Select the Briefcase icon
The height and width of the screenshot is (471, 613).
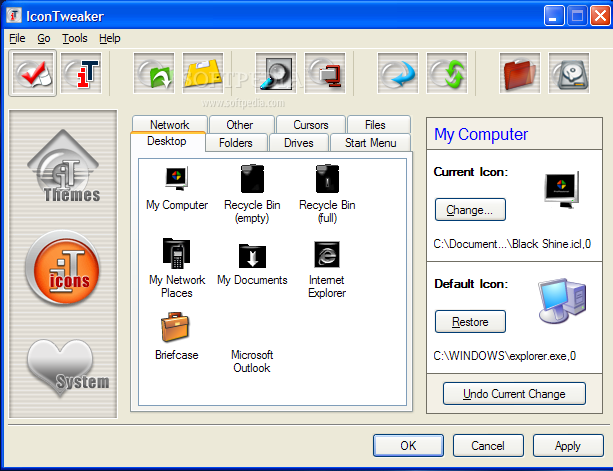pyautogui.click(x=176, y=337)
